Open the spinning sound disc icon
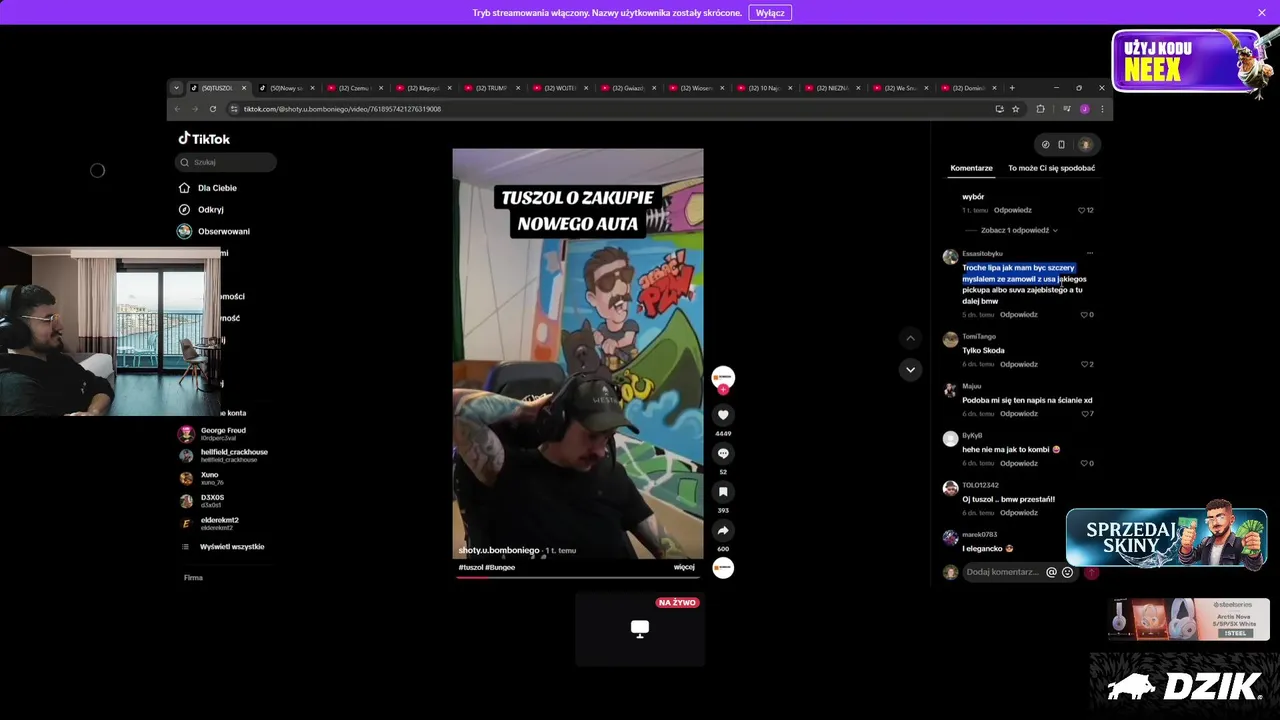 [723, 568]
